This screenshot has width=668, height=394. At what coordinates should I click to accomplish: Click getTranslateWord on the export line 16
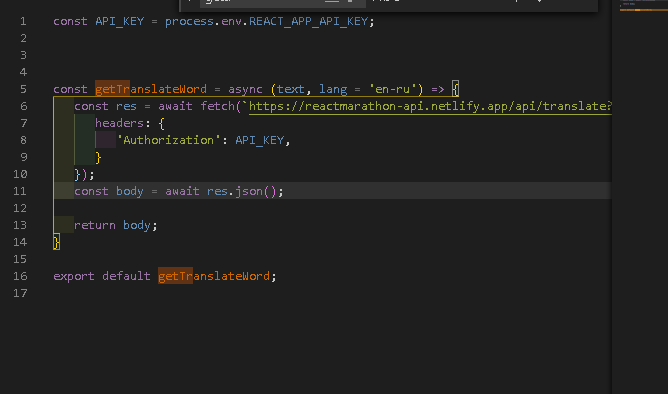pos(214,276)
